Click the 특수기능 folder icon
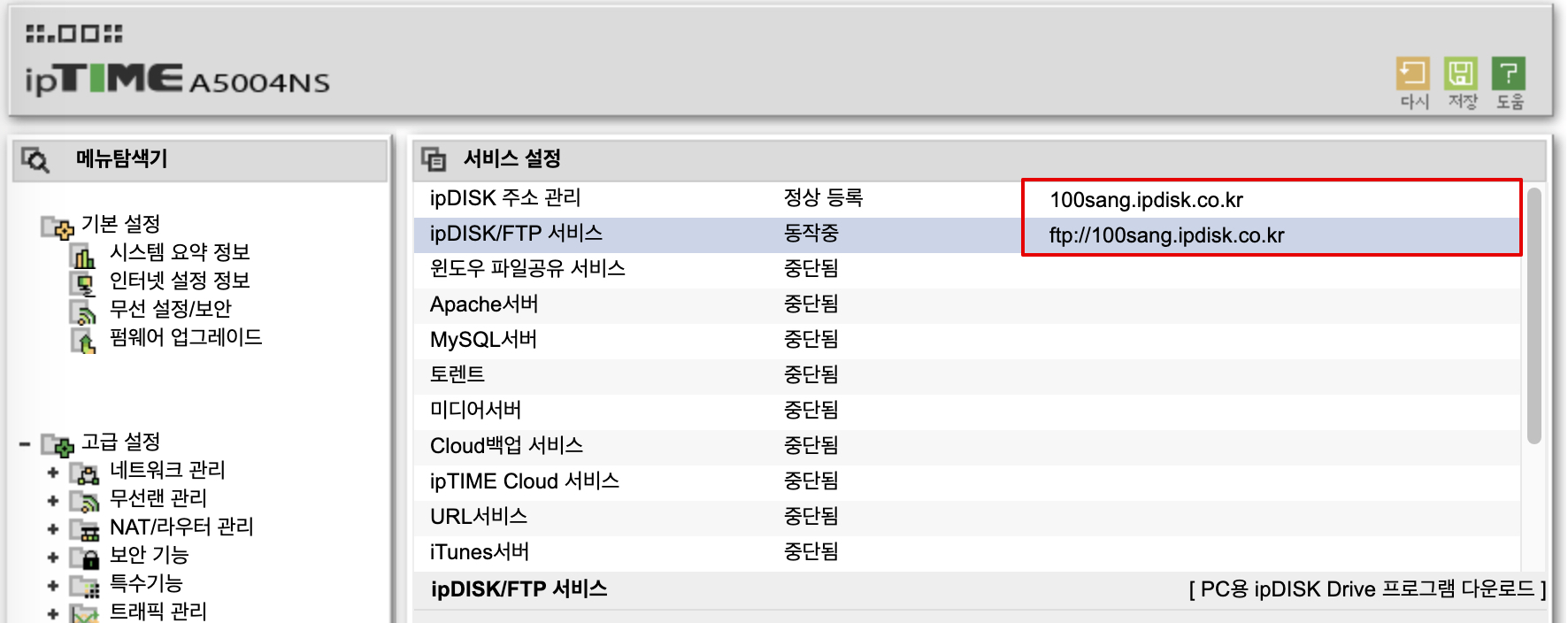Image resolution: width=1568 pixels, height=623 pixels. click(x=85, y=587)
